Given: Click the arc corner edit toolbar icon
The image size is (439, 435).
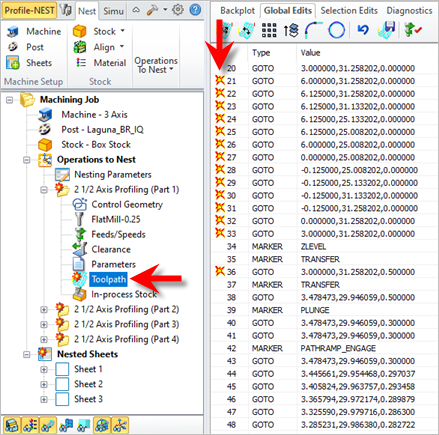Looking at the screenshot, I should 313,30.
